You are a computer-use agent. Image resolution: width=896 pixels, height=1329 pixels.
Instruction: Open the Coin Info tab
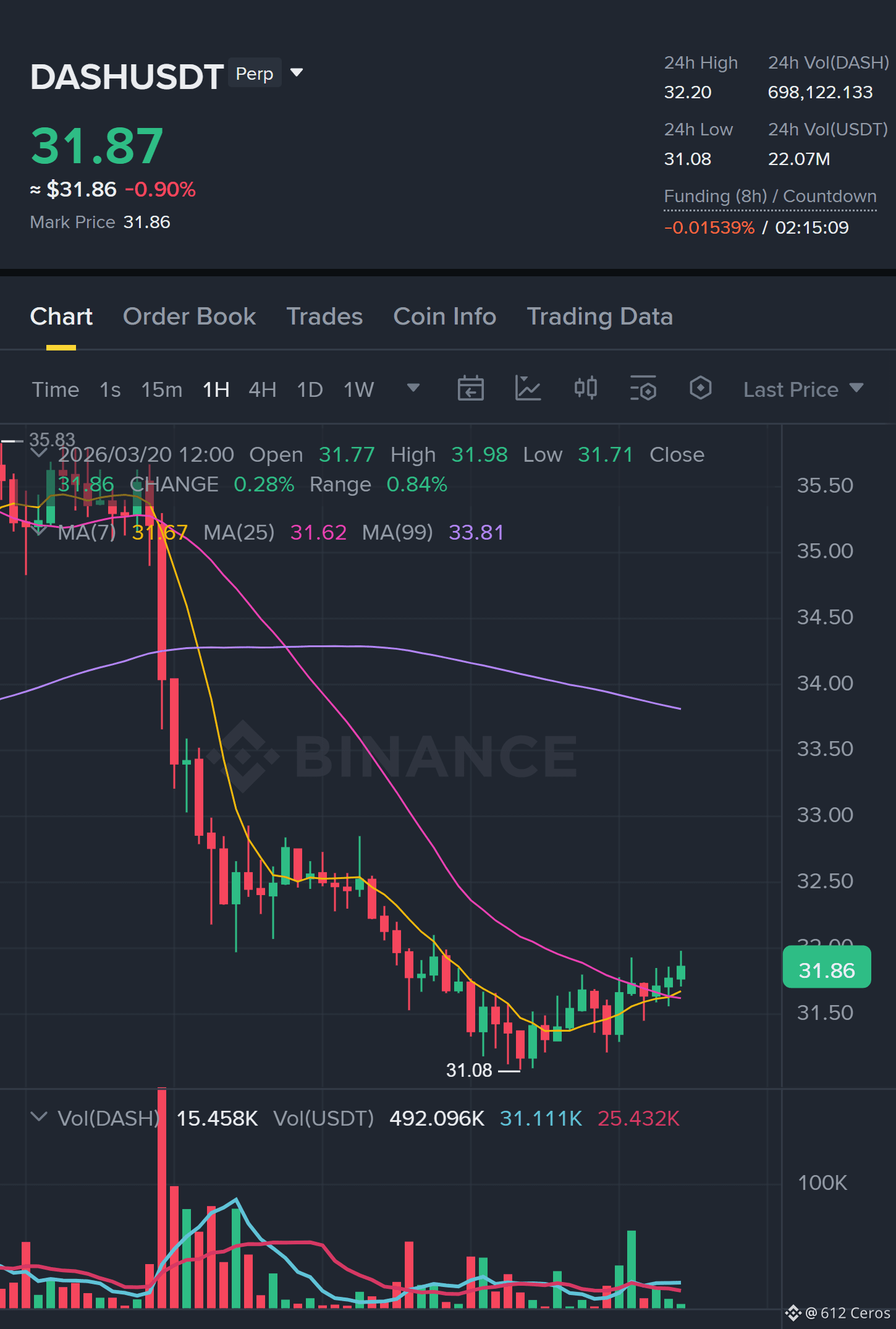444,316
